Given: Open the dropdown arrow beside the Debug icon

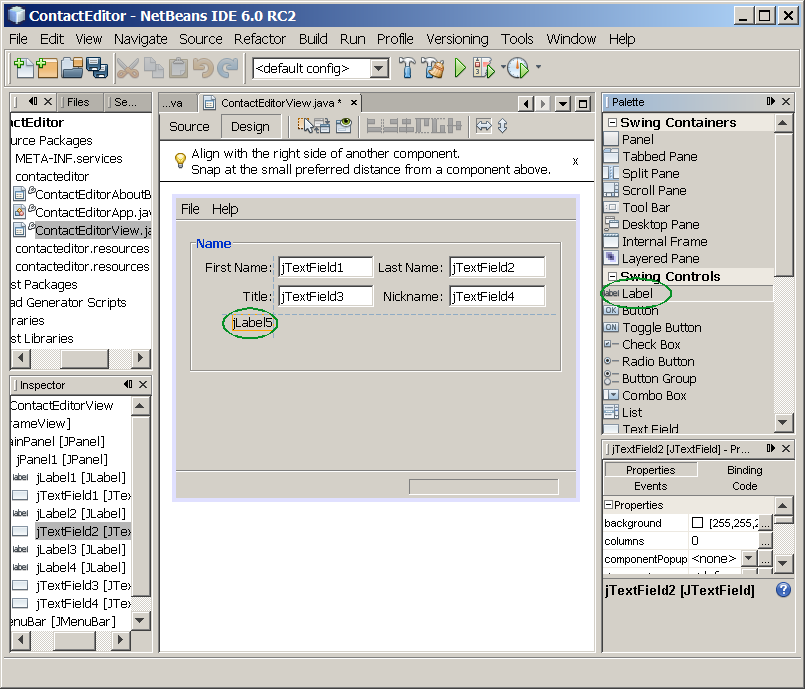Looking at the screenshot, I should point(502,67).
